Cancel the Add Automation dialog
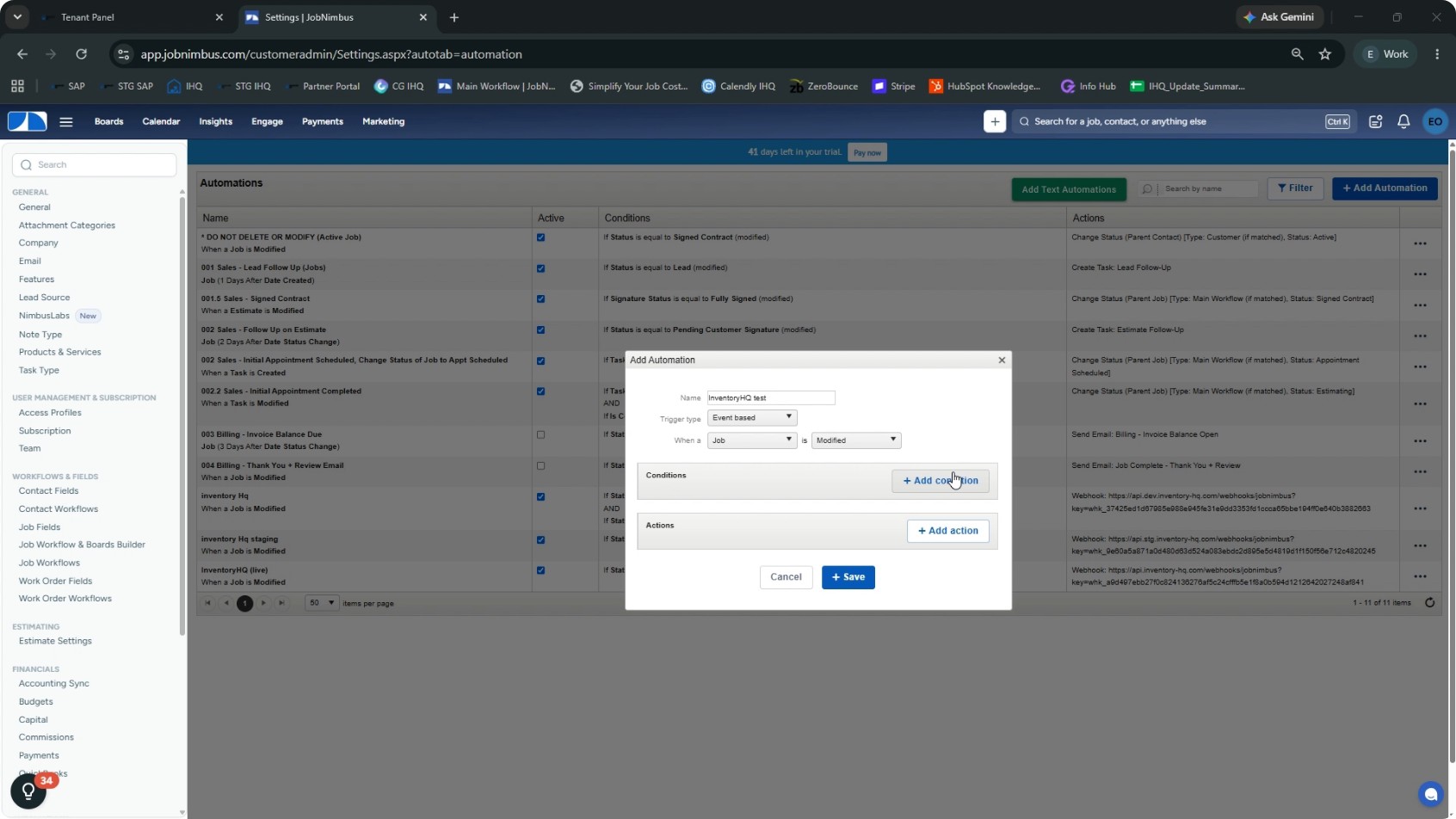The width and height of the screenshot is (1456, 819). point(786,577)
